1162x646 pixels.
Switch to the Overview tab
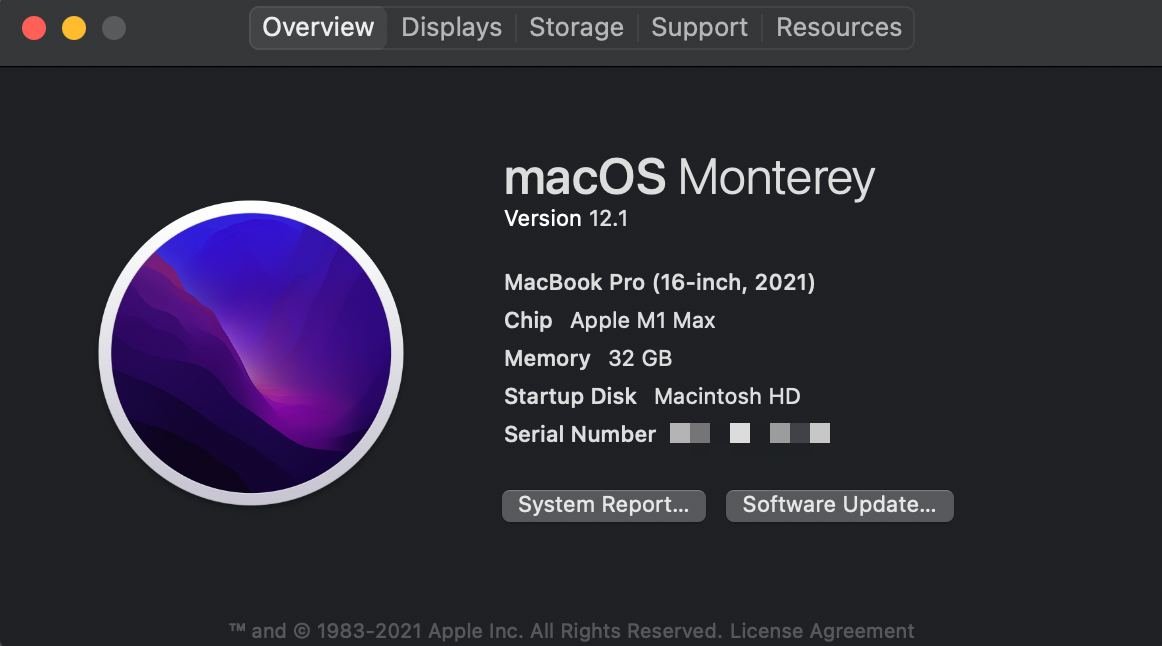pos(318,27)
